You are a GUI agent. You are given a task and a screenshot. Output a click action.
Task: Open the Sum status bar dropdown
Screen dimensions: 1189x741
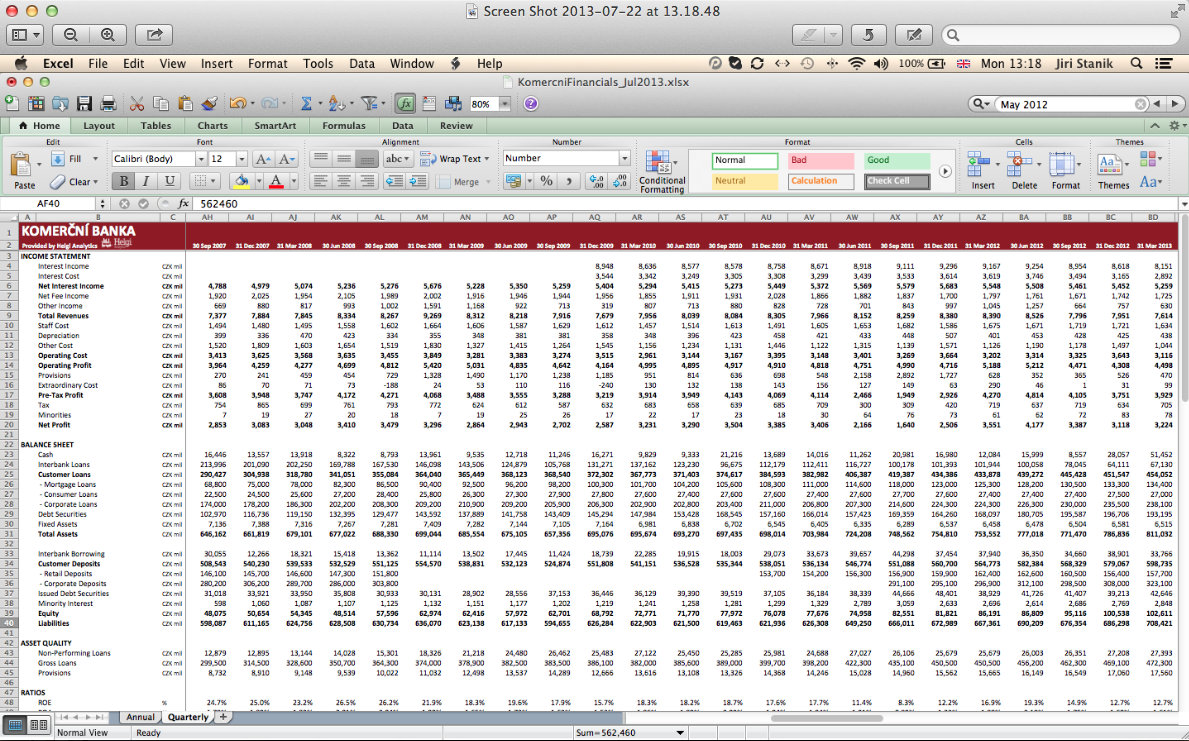pyautogui.click(x=680, y=733)
